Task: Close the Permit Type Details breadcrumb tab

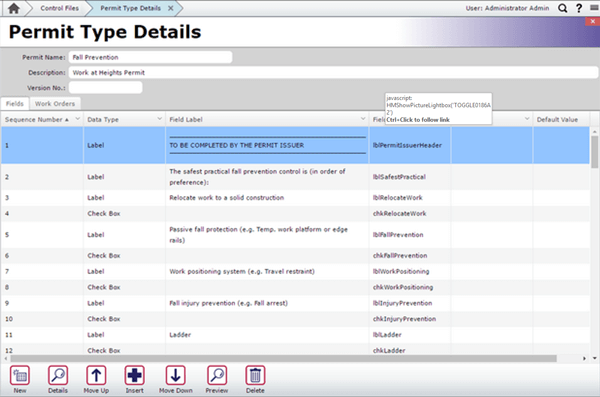Action: pyautogui.click(x=171, y=8)
